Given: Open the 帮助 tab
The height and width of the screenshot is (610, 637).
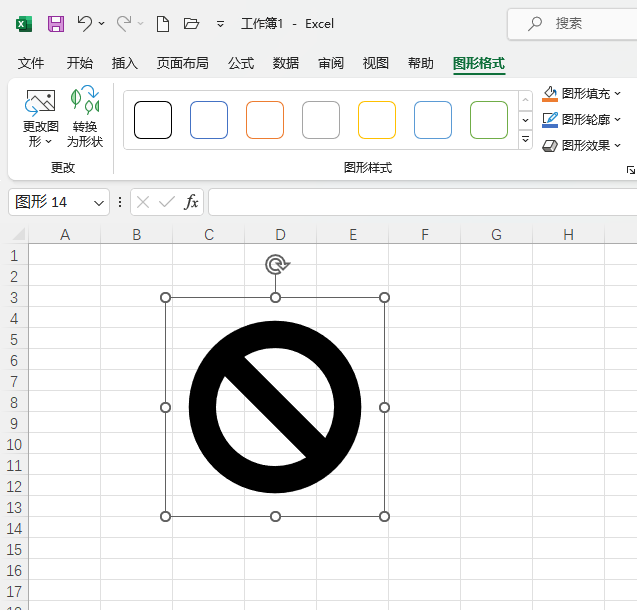Looking at the screenshot, I should pyautogui.click(x=420, y=63).
